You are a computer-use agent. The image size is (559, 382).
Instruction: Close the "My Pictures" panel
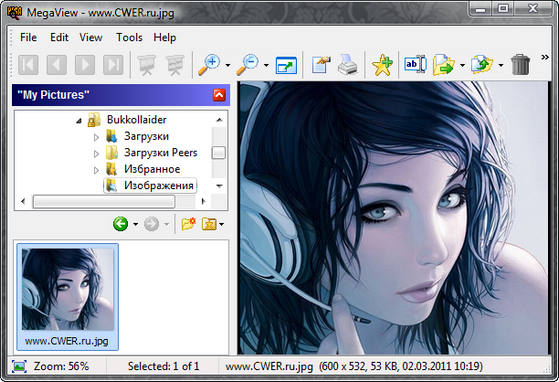click(x=219, y=95)
